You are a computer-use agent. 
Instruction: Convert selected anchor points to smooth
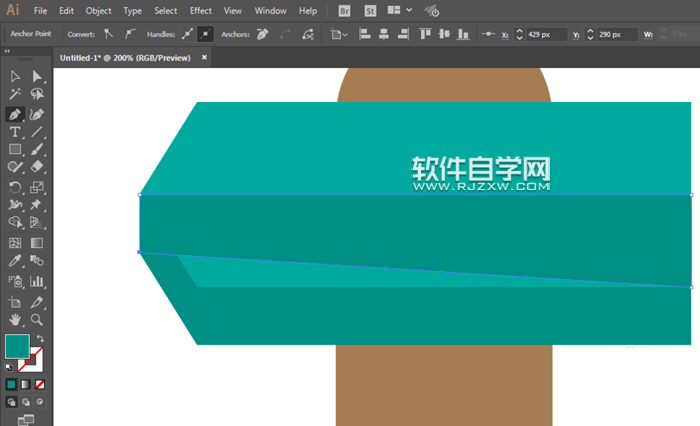(129, 34)
